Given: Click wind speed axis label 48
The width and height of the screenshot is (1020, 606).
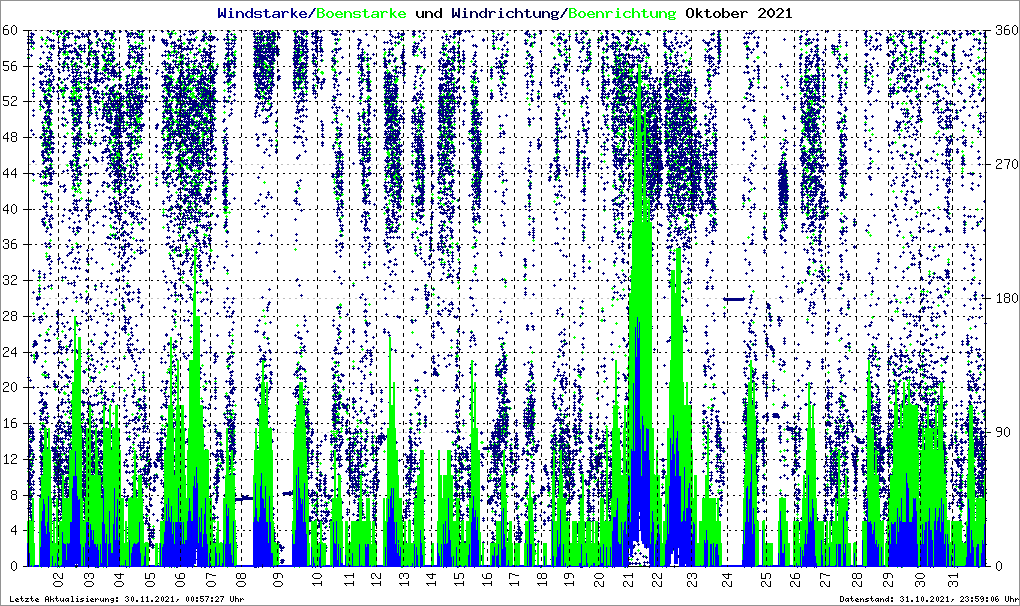Looking at the screenshot, I should (10, 138).
